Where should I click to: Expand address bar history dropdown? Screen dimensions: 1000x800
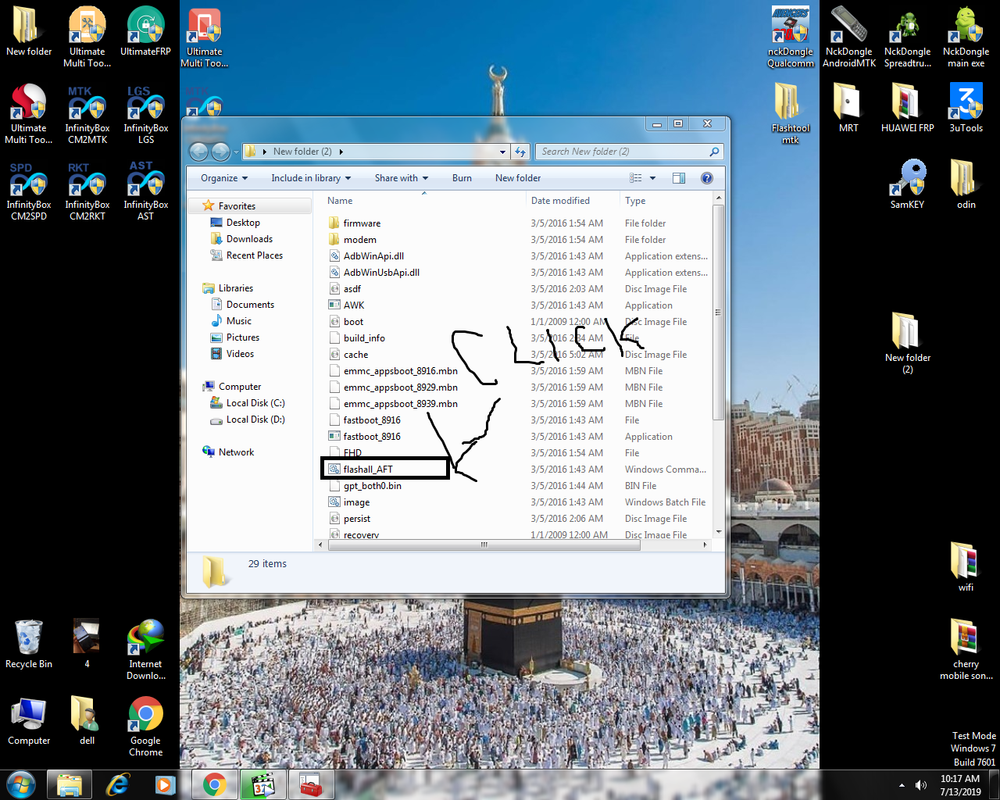point(503,152)
